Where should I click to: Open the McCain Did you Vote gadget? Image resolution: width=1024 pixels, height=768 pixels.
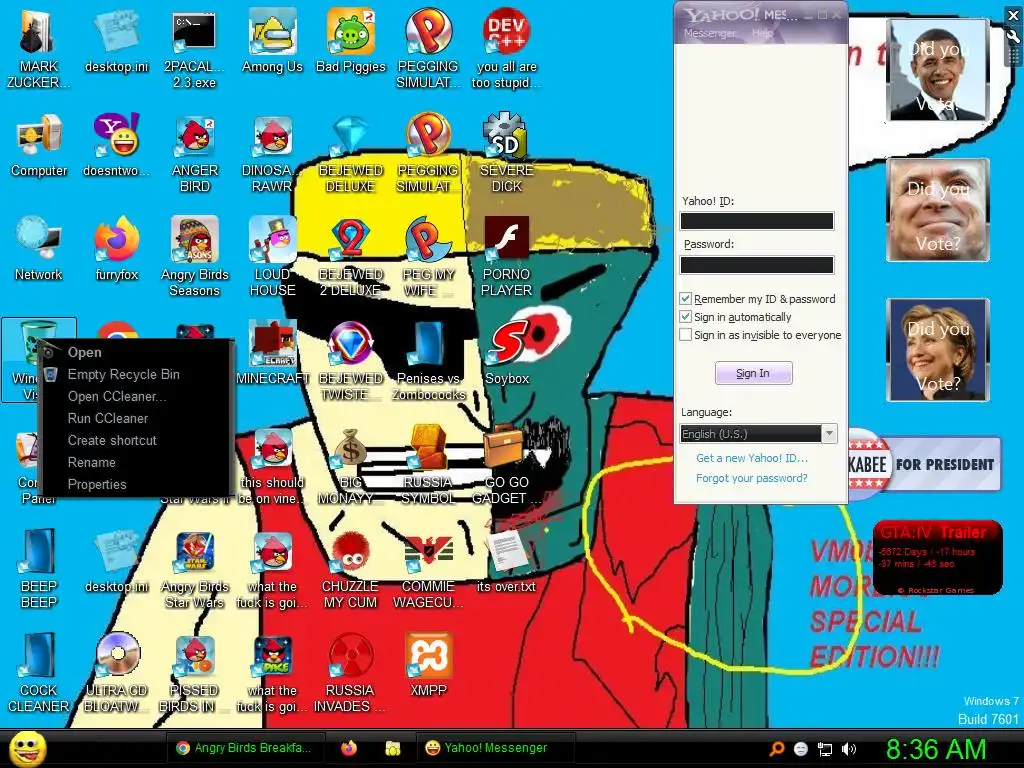click(x=938, y=210)
